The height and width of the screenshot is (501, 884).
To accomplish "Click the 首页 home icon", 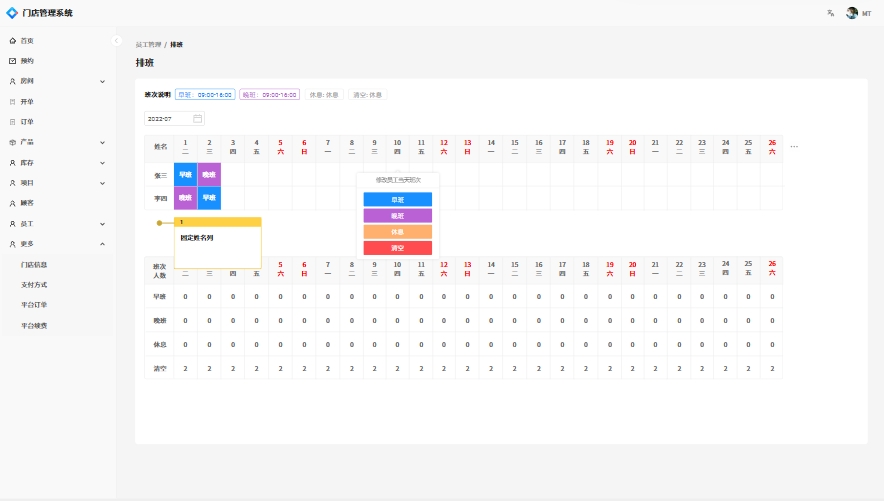I will pos(12,41).
